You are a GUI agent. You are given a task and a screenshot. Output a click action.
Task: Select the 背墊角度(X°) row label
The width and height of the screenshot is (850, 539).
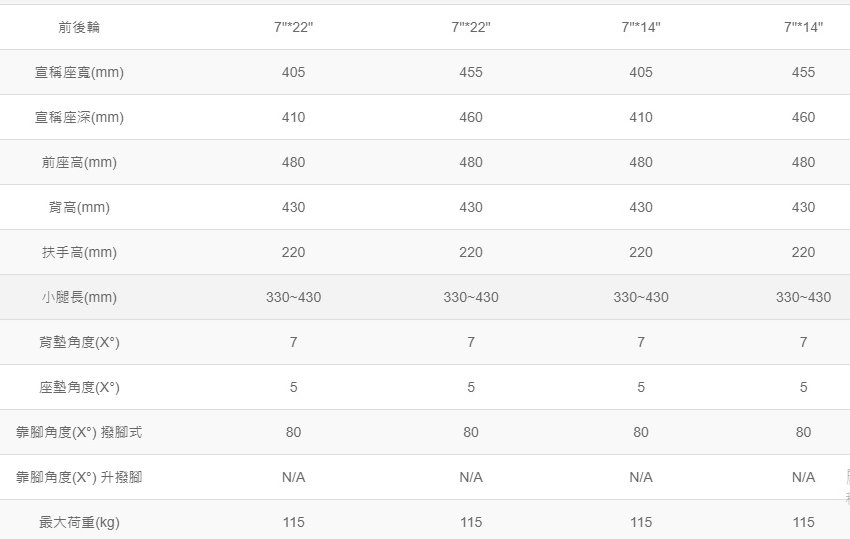[79, 342]
